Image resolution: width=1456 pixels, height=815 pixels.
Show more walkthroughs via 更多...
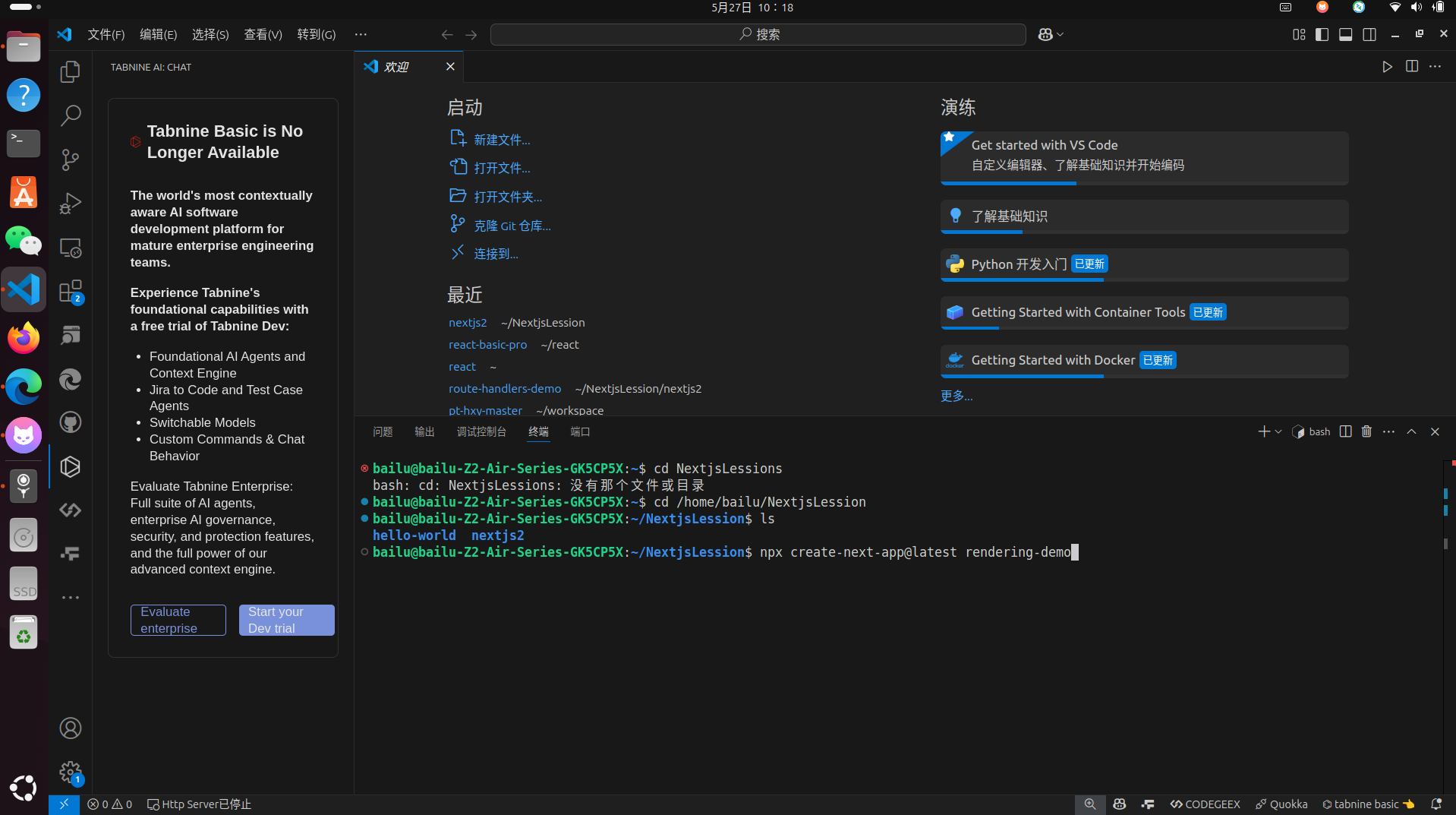point(956,396)
